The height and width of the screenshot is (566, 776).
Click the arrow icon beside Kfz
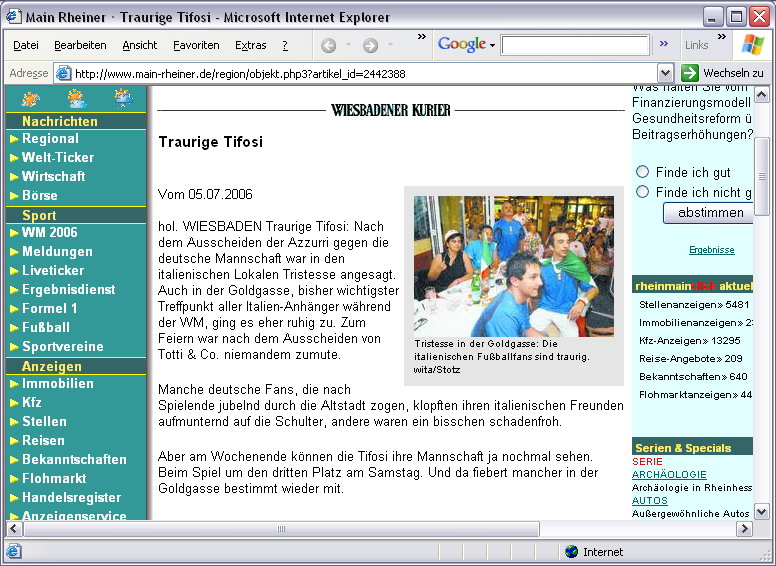pyautogui.click(x=14, y=403)
